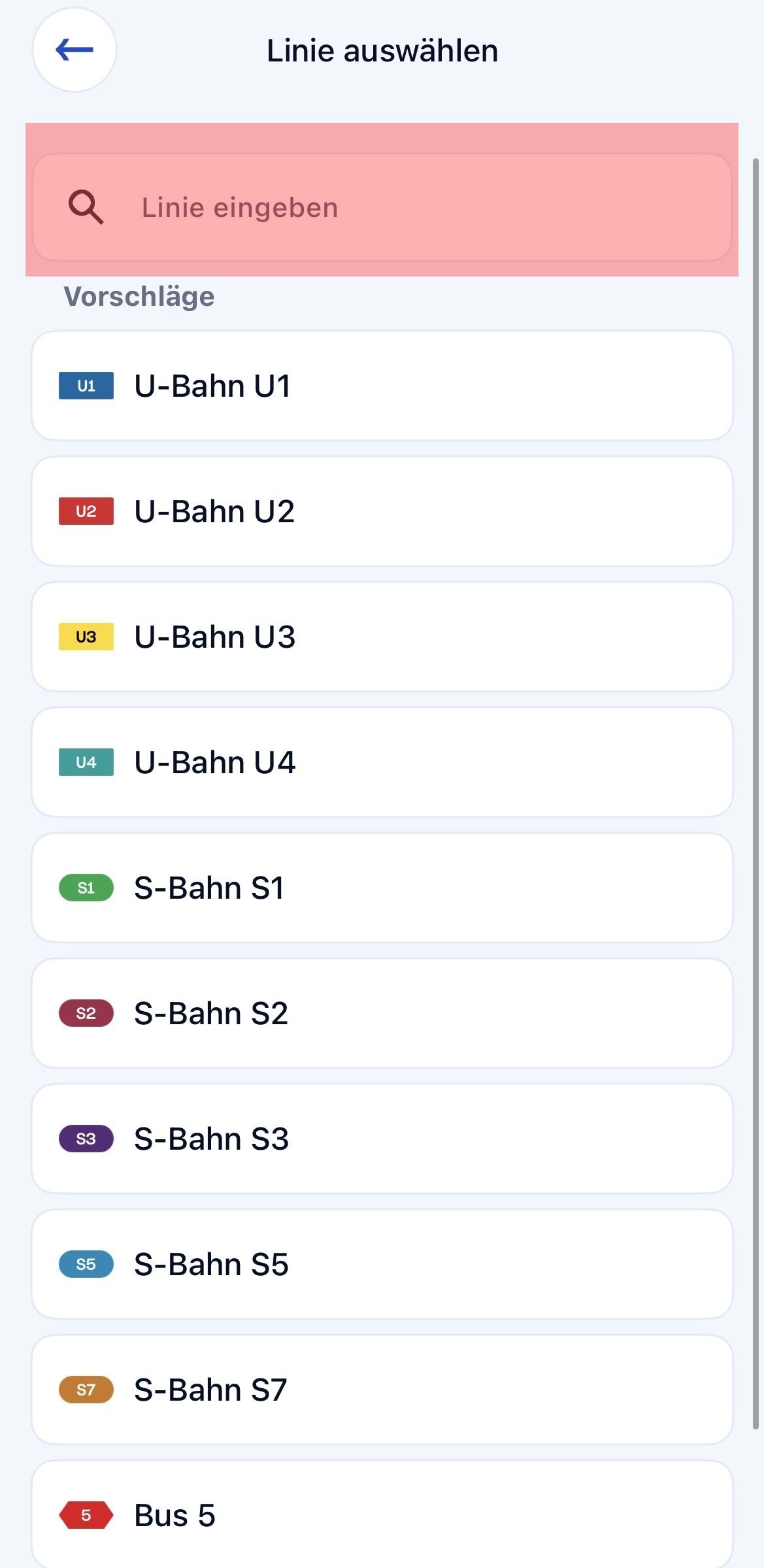The width and height of the screenshot is (764, 1568).
Task: Pick the U-Bahn U3 entry
Action: point(382,637)
